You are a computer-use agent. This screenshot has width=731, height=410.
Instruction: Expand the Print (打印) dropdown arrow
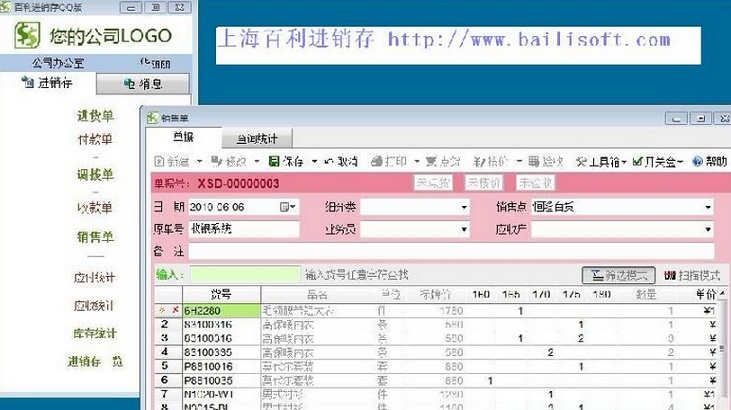417,161
